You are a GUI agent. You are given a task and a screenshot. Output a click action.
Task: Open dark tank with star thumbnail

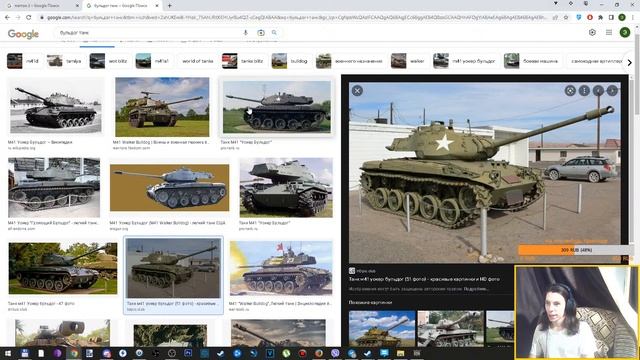277,107
